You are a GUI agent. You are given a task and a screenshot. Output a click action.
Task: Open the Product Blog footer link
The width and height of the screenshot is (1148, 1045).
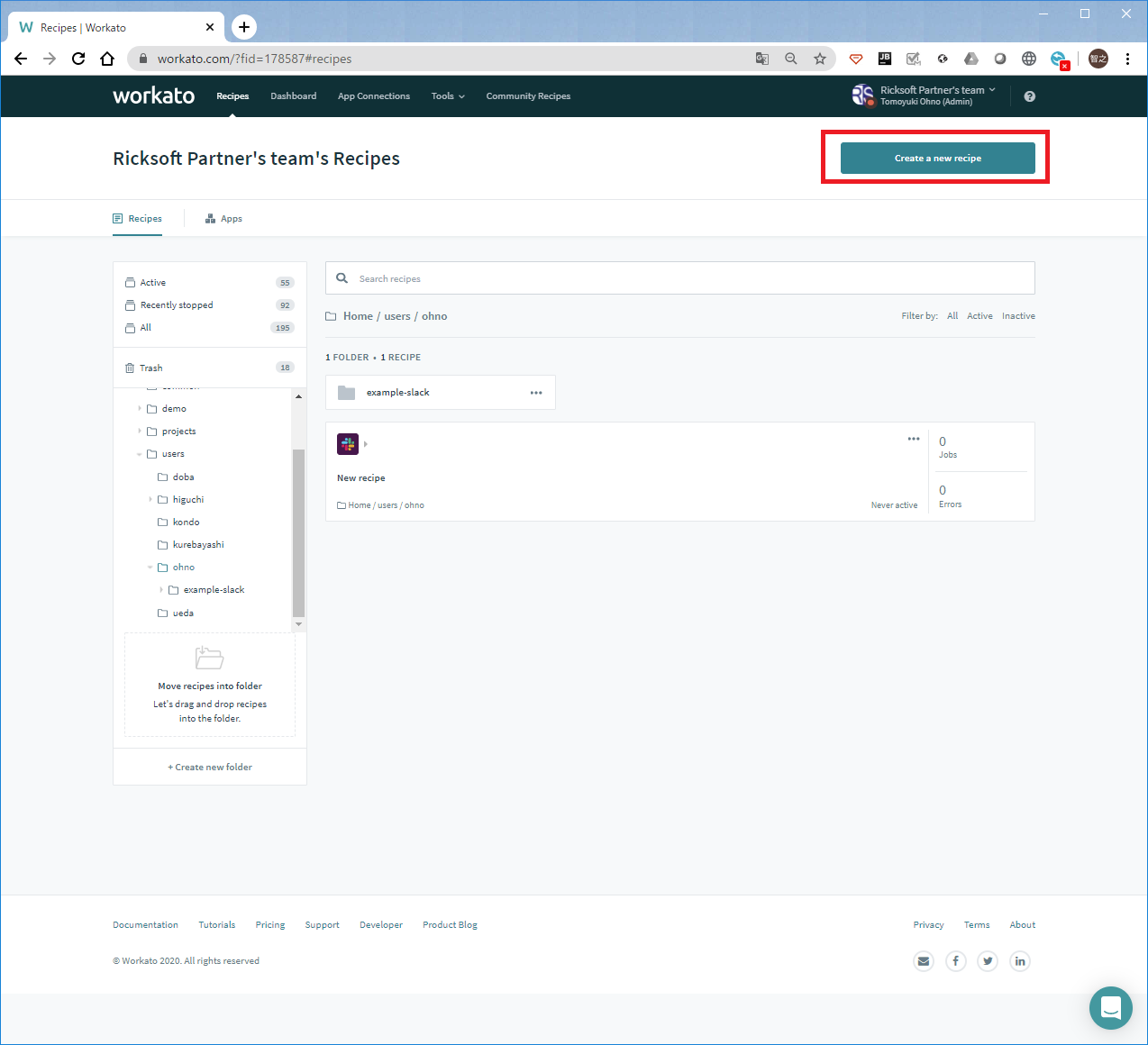pyautogui.click(x=450, y=925)
